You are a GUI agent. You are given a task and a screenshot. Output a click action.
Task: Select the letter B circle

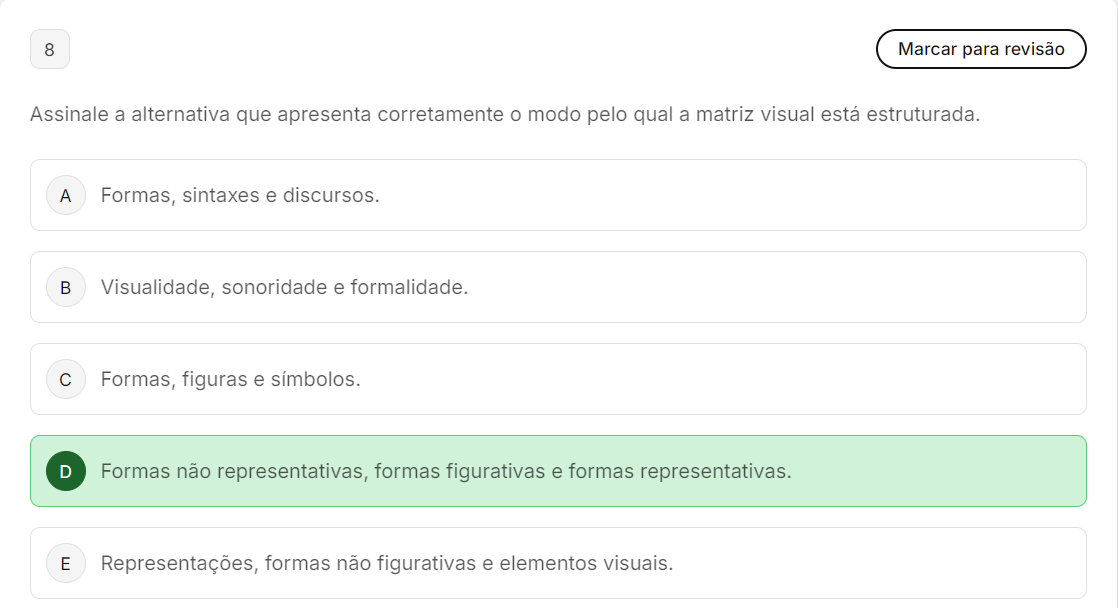click(66, 287)
